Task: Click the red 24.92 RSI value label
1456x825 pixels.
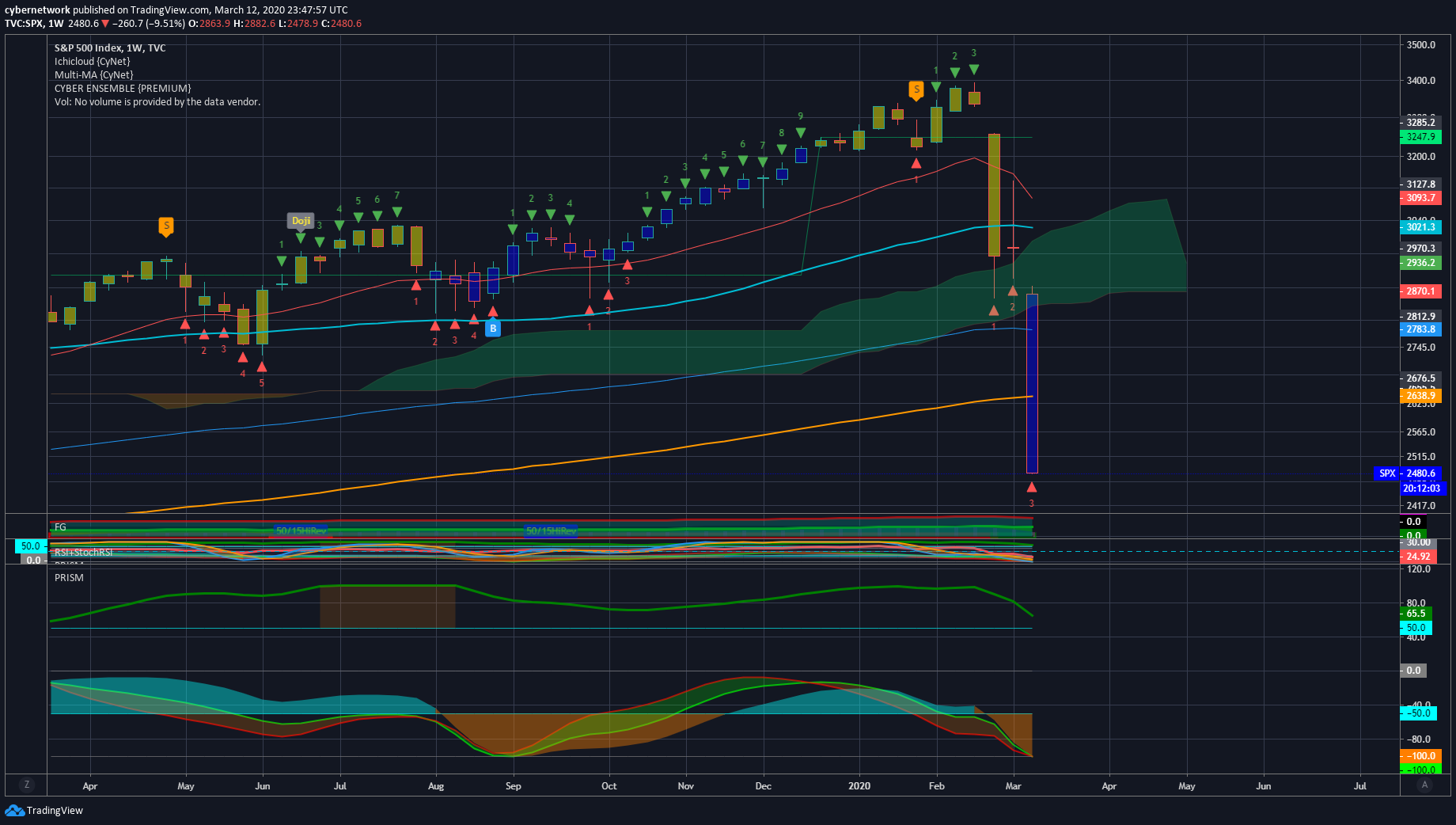Action: (x=1418, y=557)
